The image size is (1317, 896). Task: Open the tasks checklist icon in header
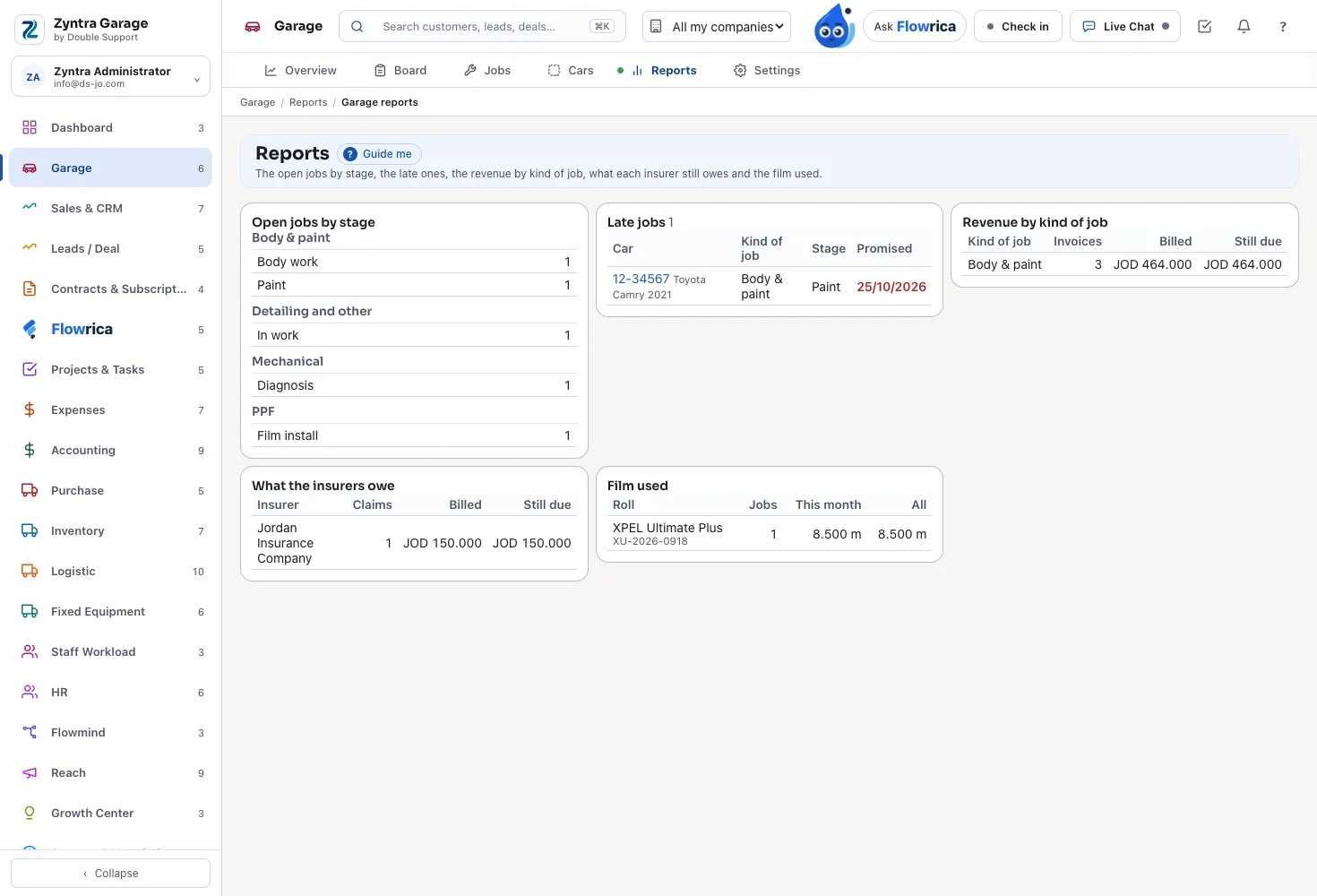tap(1204, 27)
